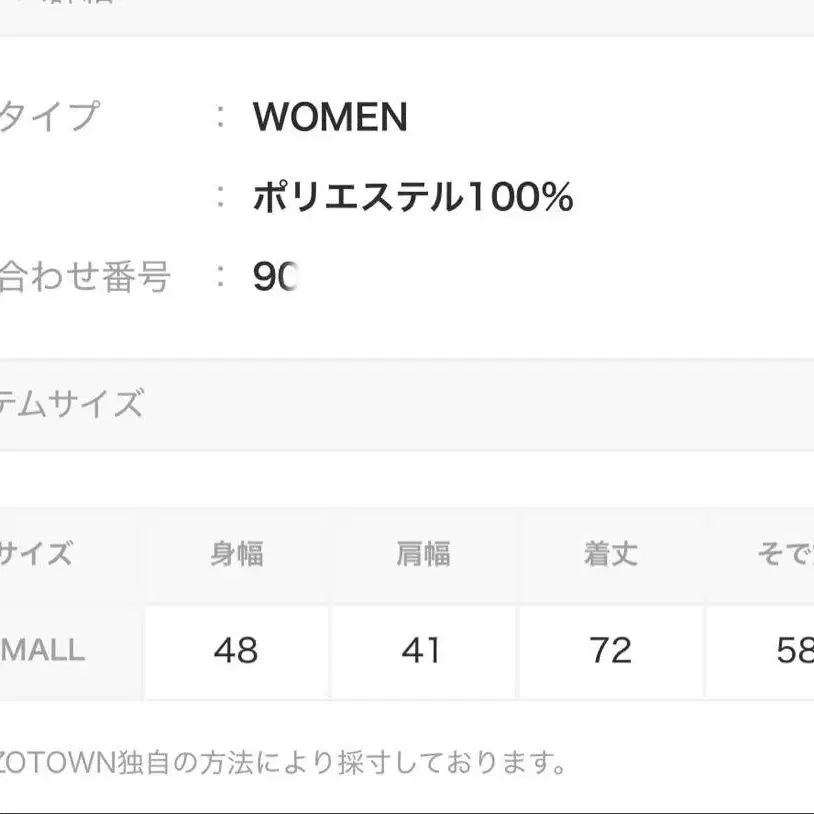Click the テムサイズ section header
814x814 pixels.
coord(70,405)
